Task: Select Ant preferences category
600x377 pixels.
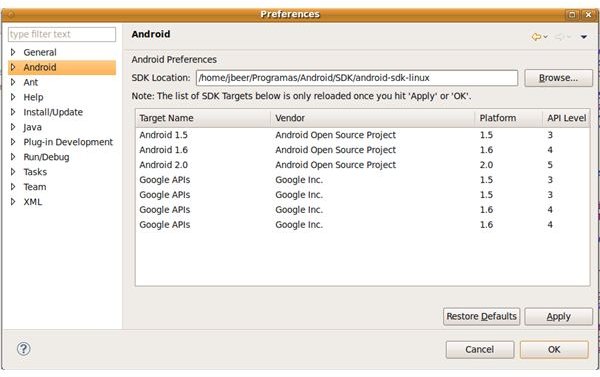Action: pos(31,82)
